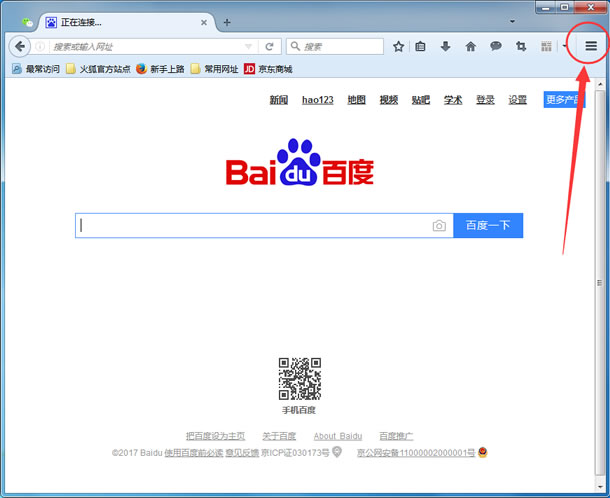Reload the current page
Viewport: 610px width, 498px height.
(x=269, y=47)
